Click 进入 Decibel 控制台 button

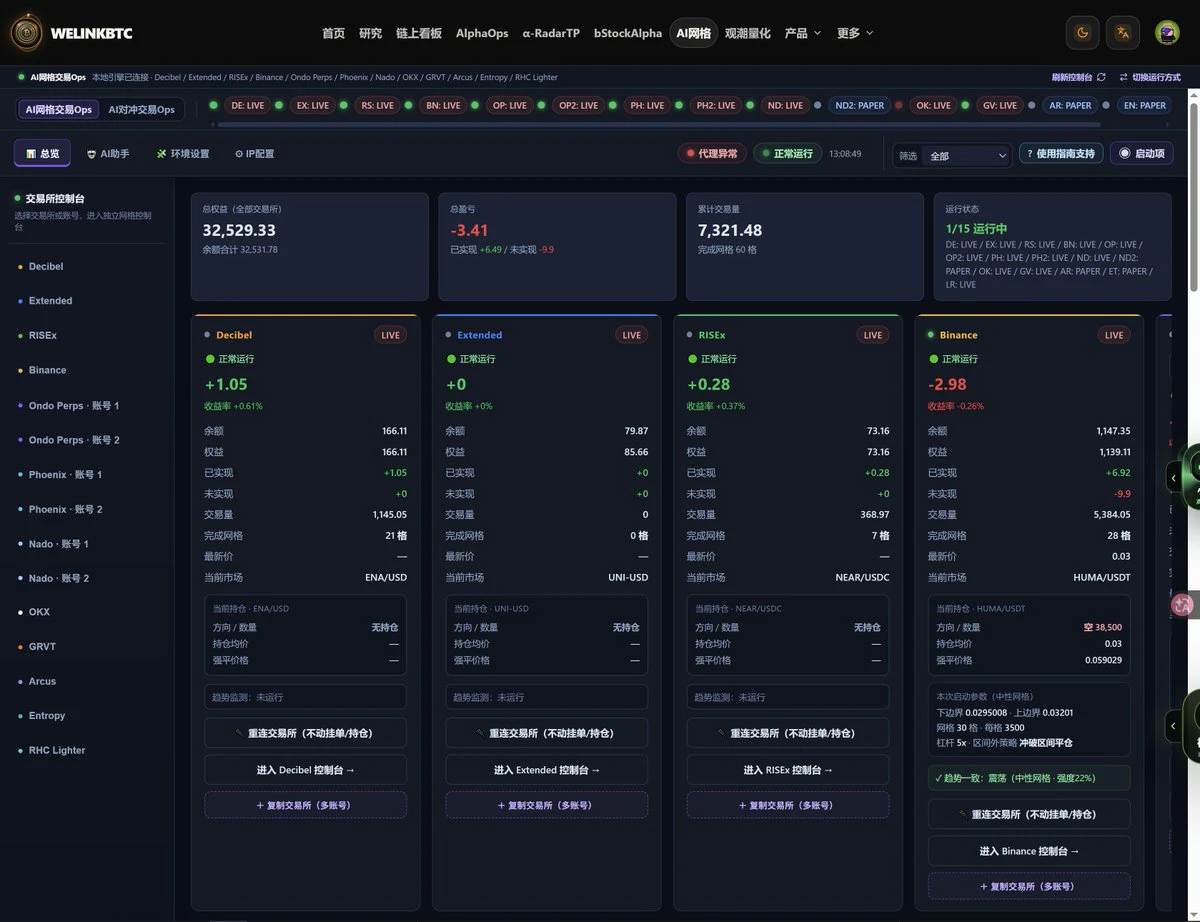point(305,770)
